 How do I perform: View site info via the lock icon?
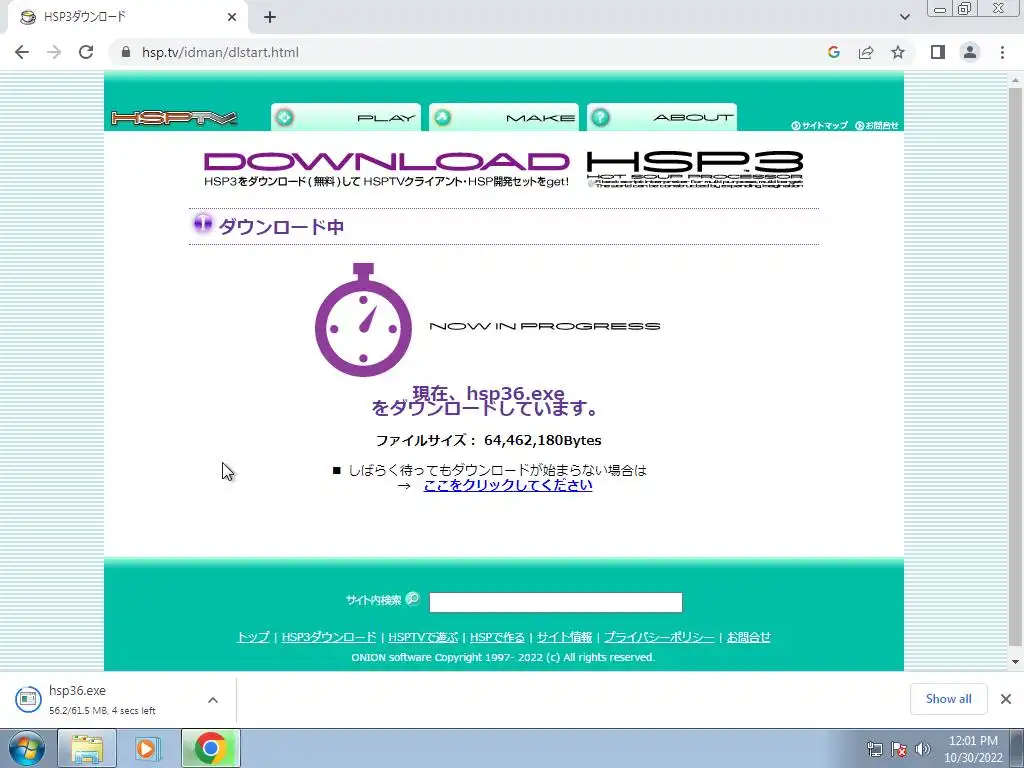point(127,52)
